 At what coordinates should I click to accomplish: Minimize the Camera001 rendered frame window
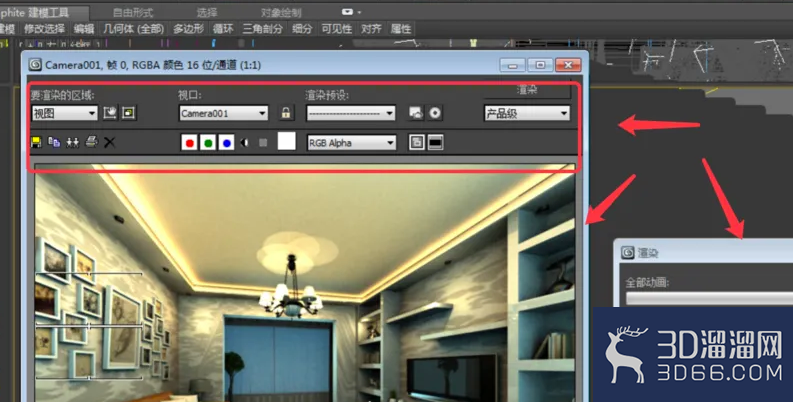(513, 65)
